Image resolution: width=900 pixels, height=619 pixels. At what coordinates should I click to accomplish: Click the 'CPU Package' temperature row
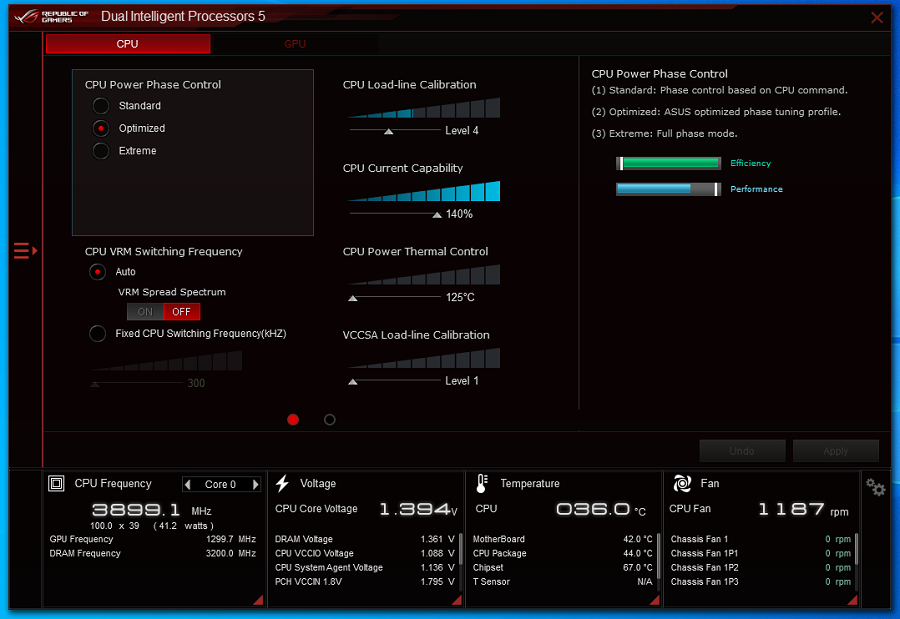pyautogui.click(x=562, y=554)
